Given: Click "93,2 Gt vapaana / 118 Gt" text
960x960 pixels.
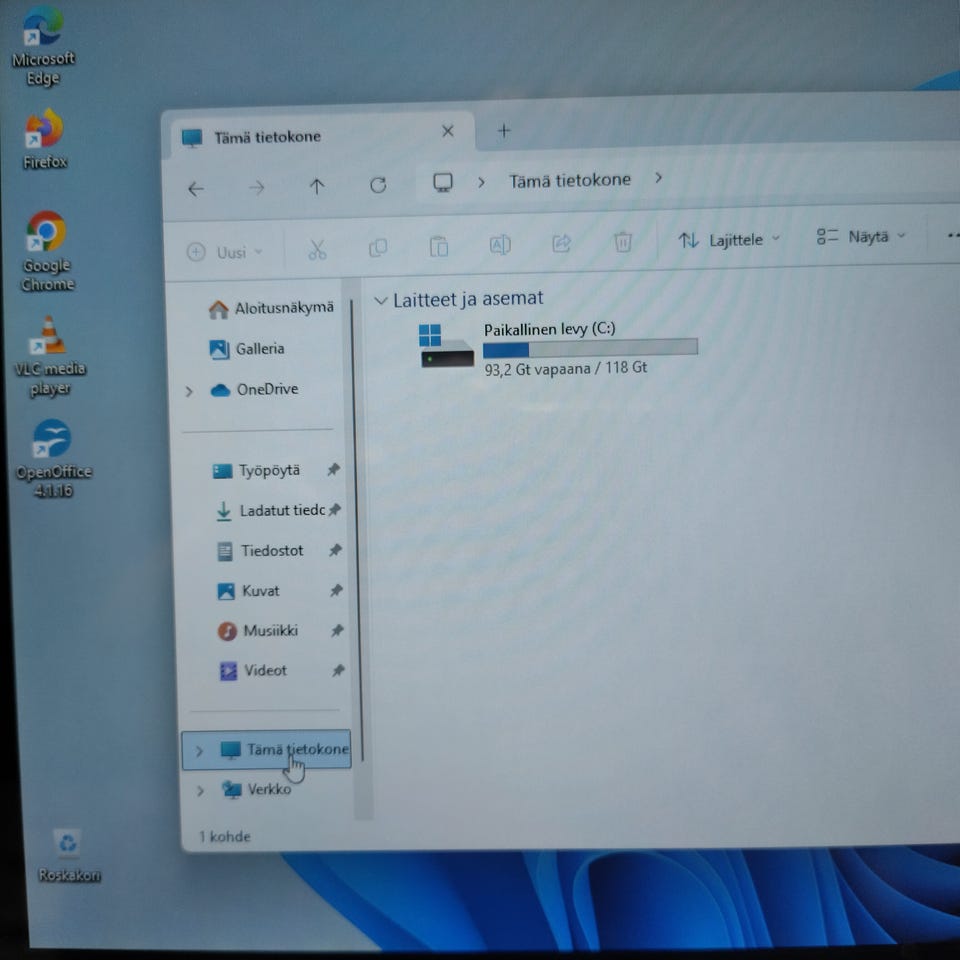Looking at the screenshot, I should pos(566,368).
